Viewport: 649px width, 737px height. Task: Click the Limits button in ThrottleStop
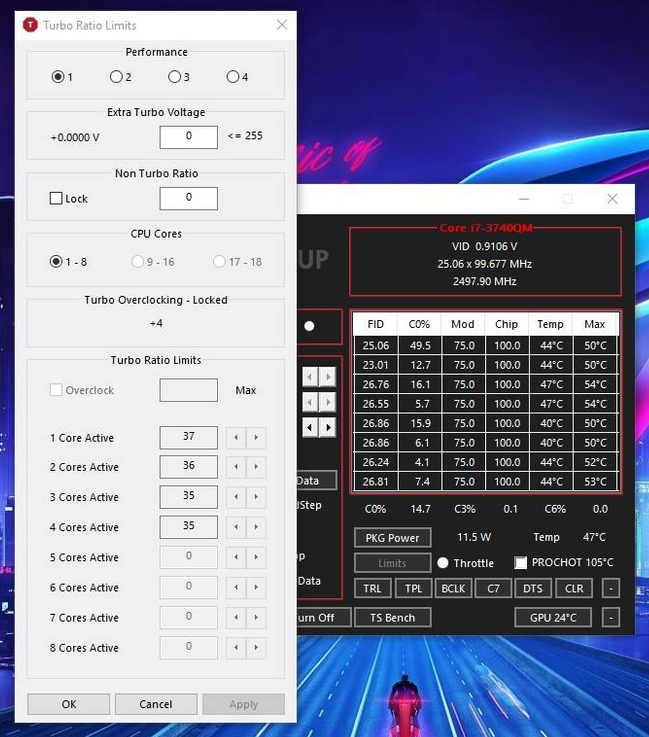click(x=392, y=563)
